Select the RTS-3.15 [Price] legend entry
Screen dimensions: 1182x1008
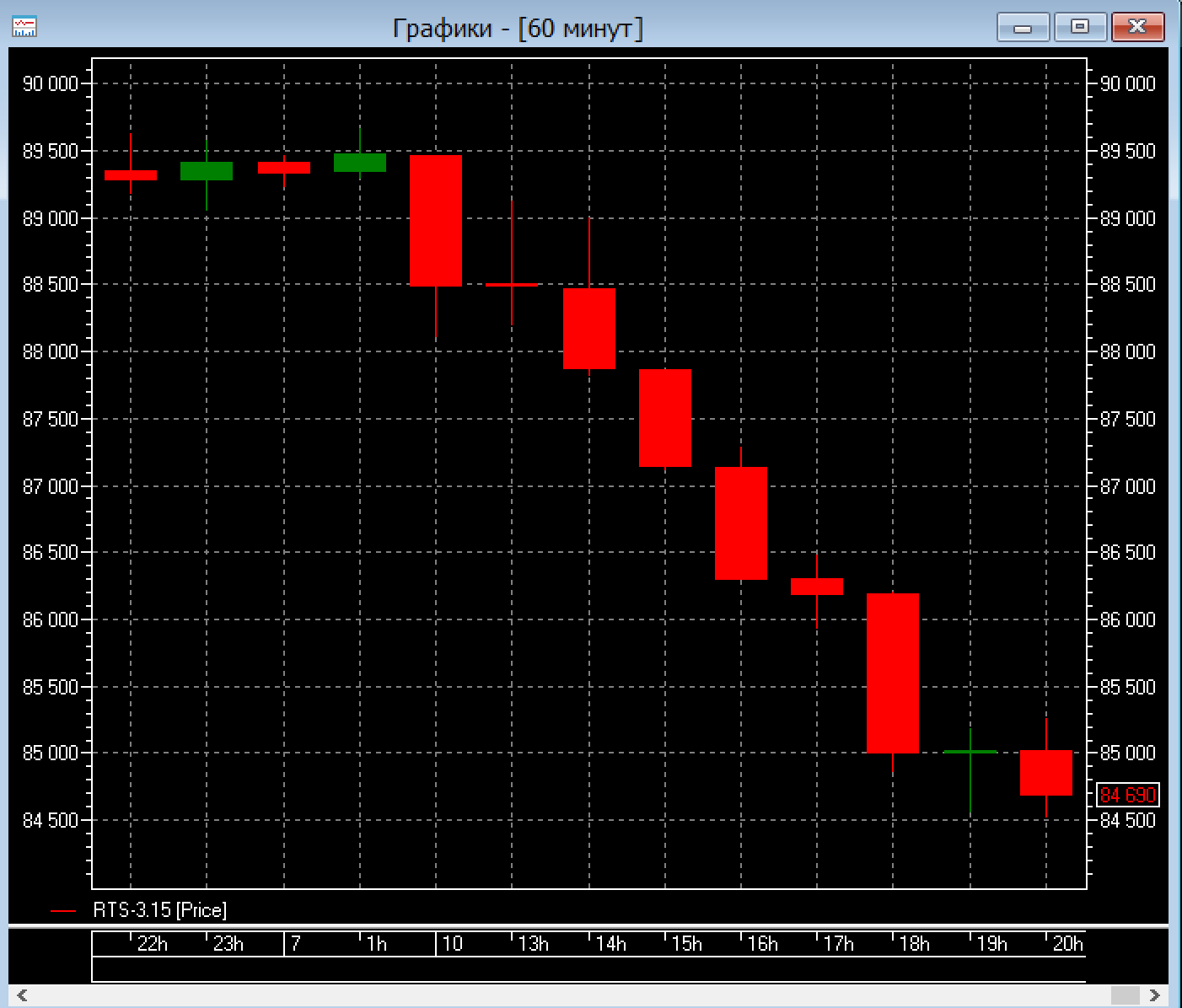(159, 910)
